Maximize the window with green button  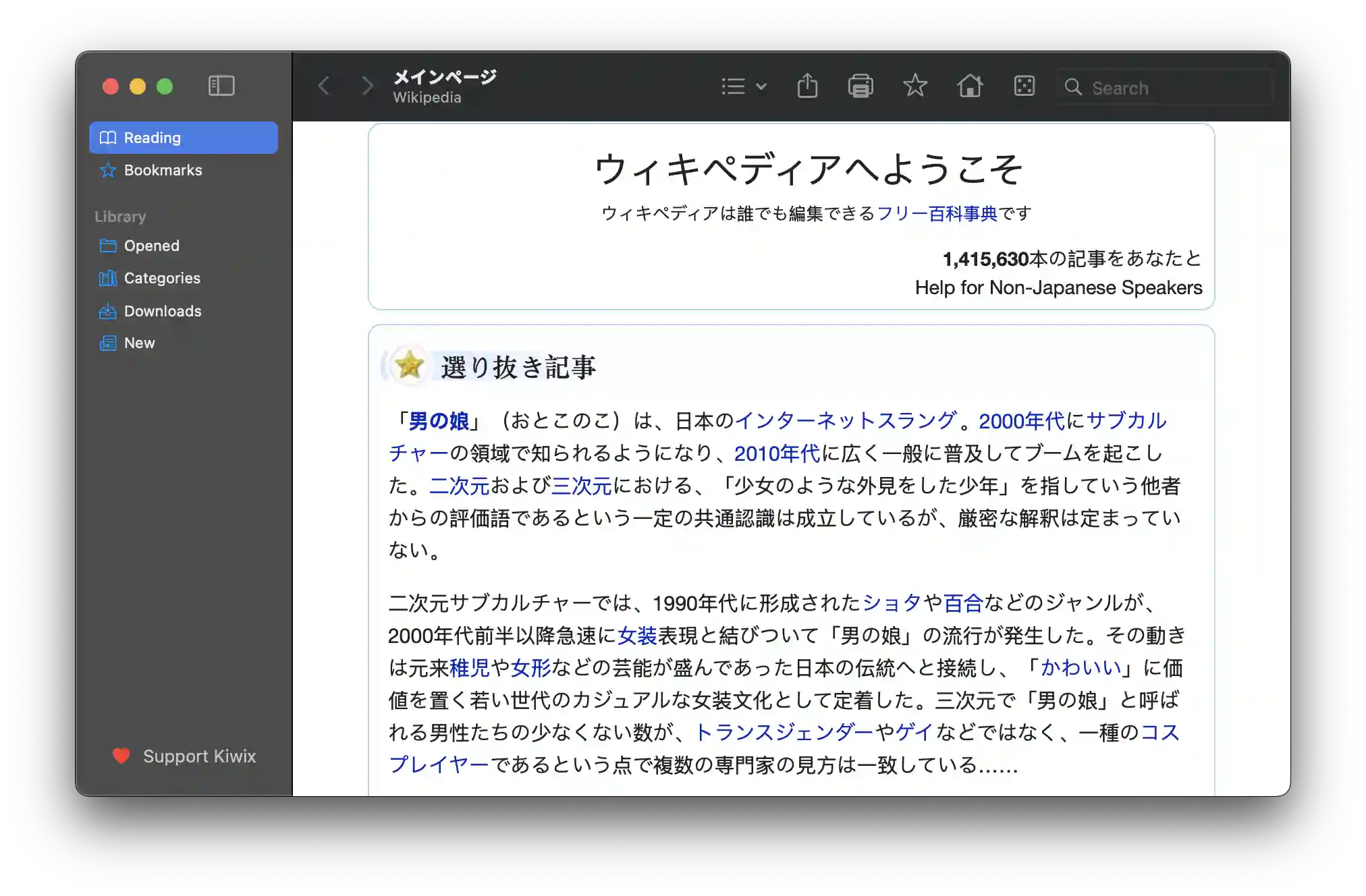pos(165,86)
